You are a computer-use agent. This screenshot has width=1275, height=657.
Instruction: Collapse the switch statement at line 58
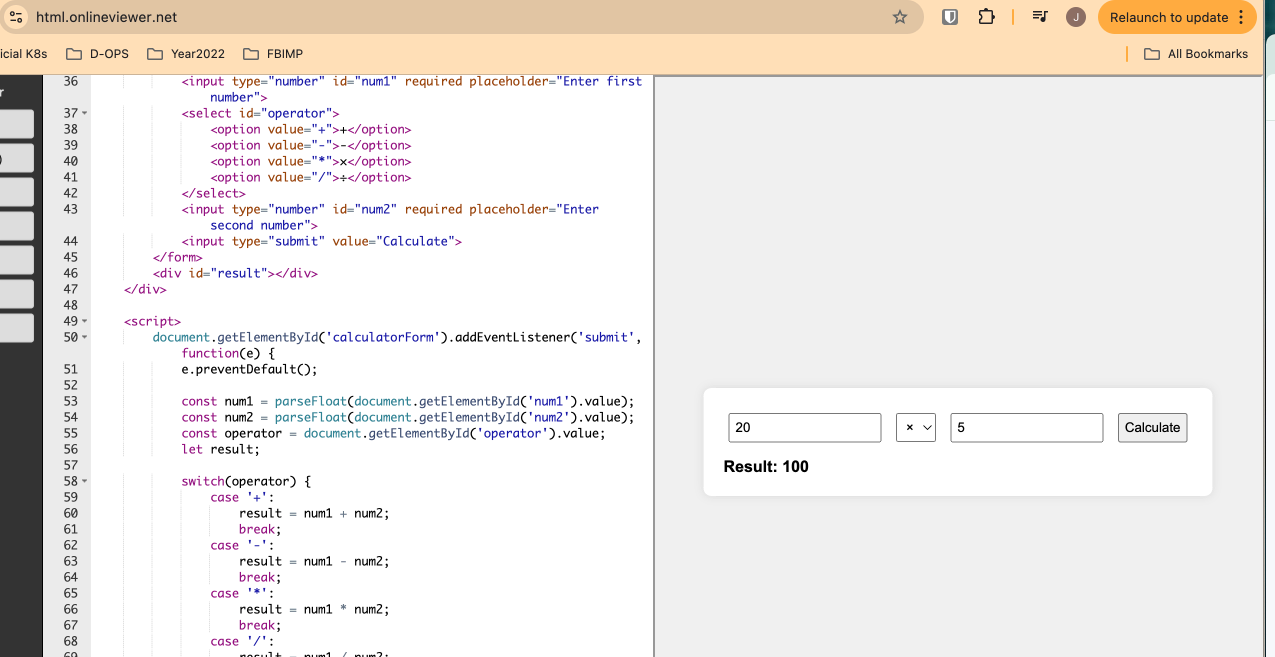click(85, 481)
